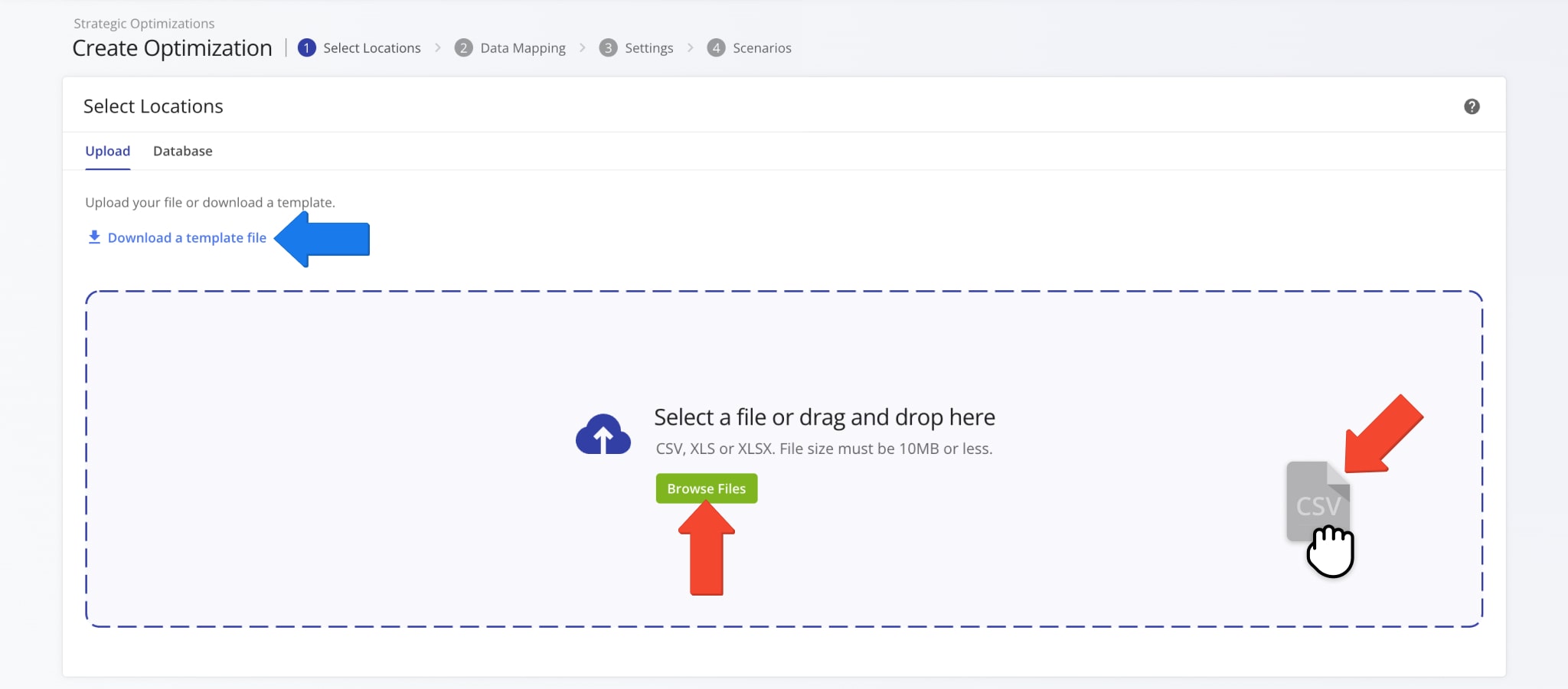
Task: Switch to the Database tab
Action: [182, 151]
